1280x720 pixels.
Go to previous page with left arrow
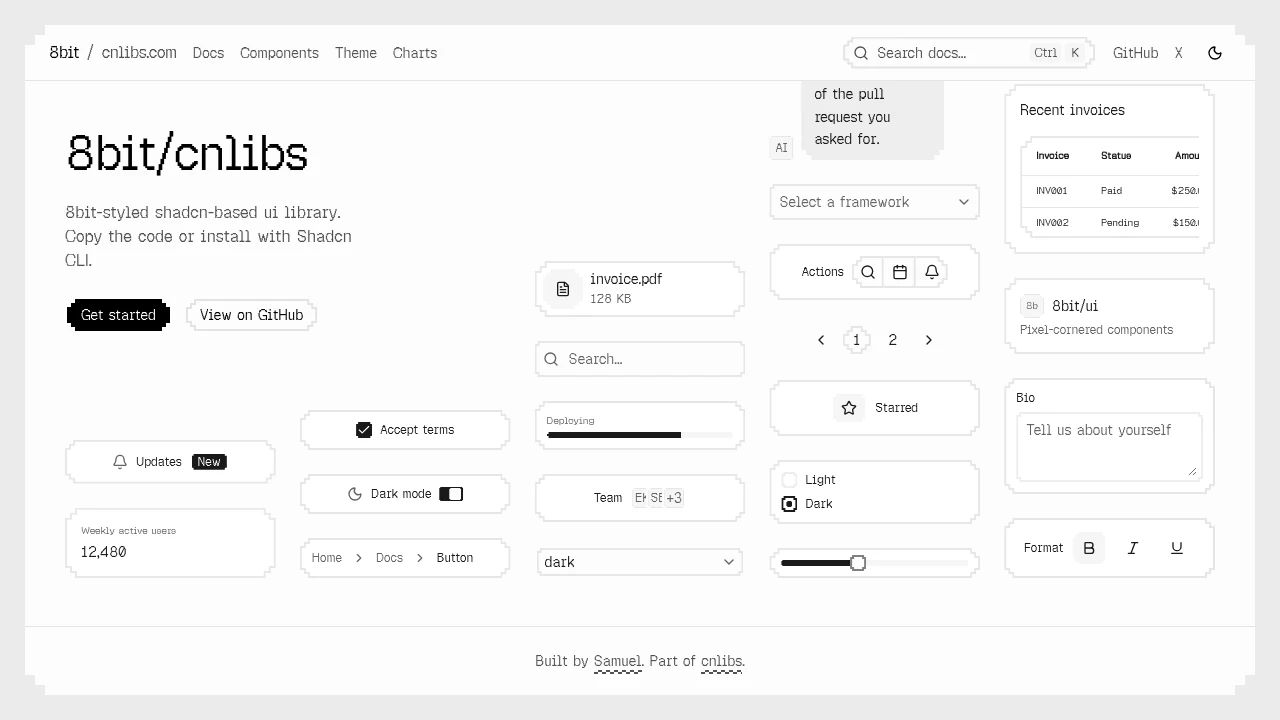[821, 340]
